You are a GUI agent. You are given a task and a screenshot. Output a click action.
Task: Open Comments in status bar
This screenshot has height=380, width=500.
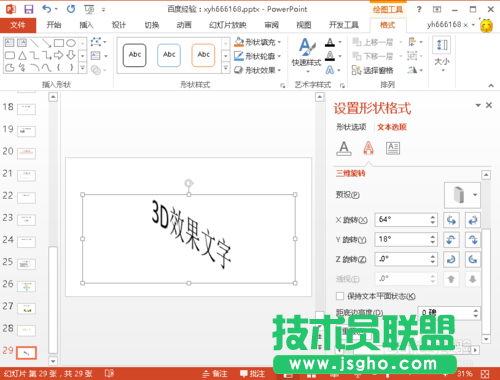tap(252, 374)
